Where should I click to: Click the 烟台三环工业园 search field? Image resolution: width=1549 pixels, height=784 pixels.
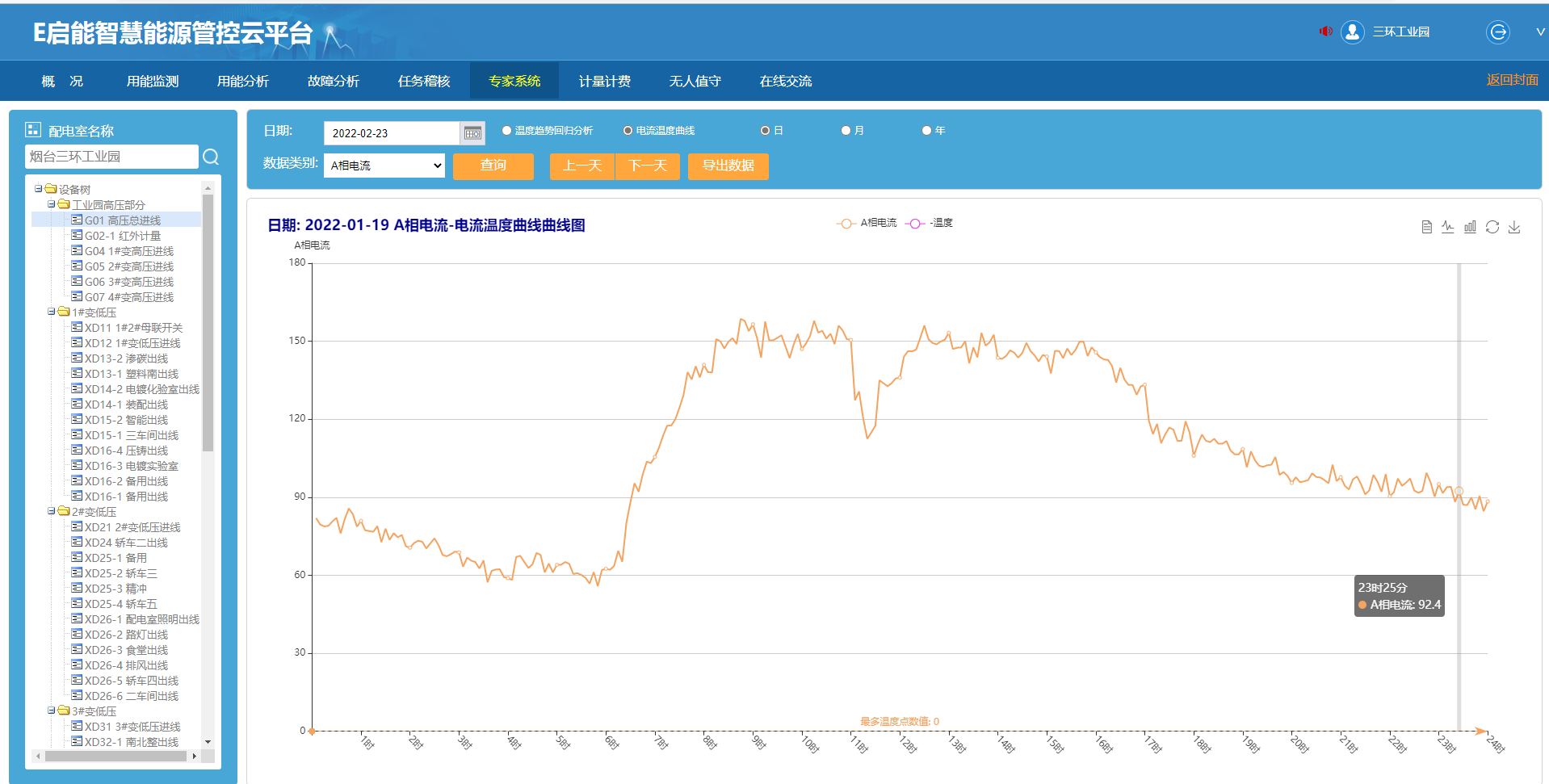[111, 157]
